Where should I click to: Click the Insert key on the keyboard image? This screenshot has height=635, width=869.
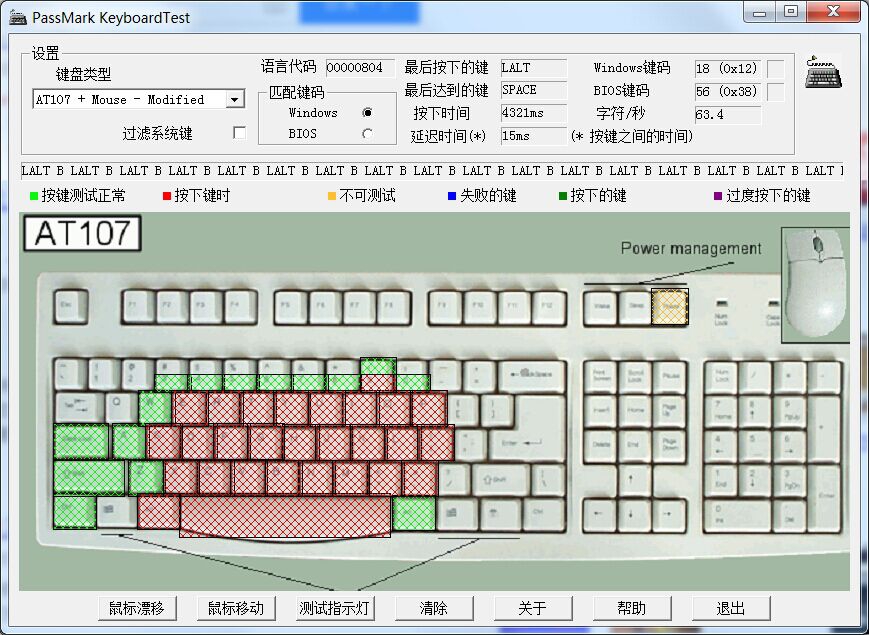[601, 412]
